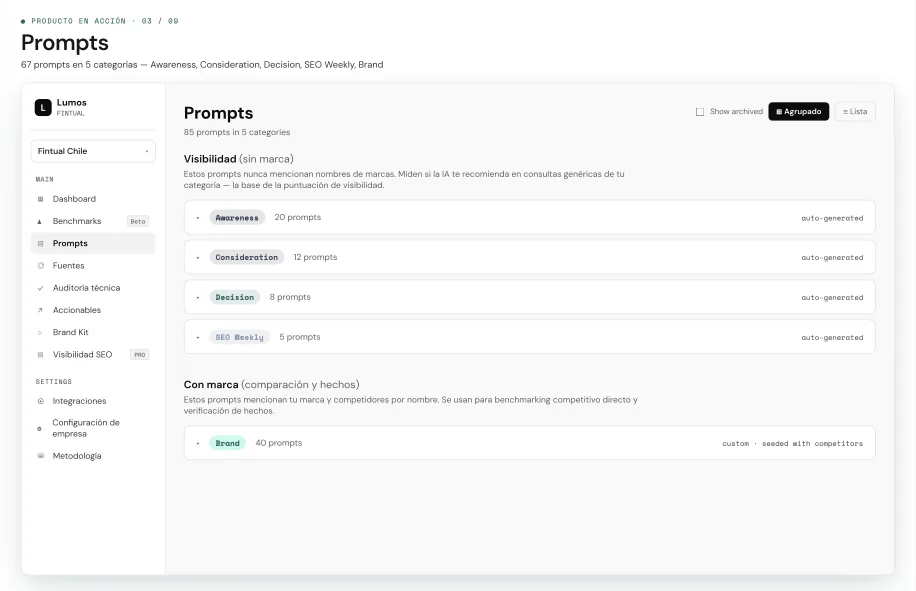Expand the Consideration category row arrow

(198, 258)
